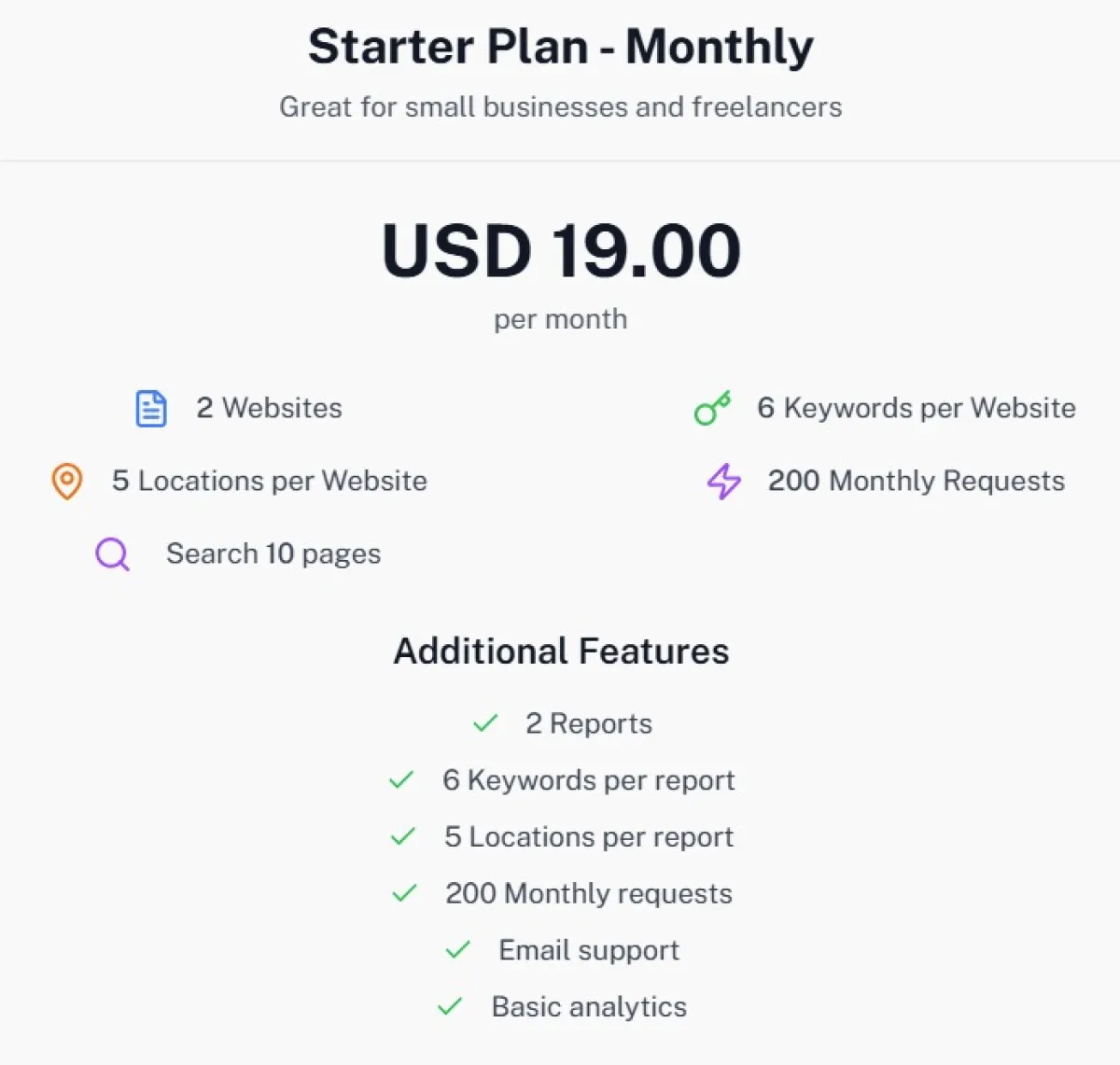
Task: Click the 2 Websites feature label
Action: [269, 408]
